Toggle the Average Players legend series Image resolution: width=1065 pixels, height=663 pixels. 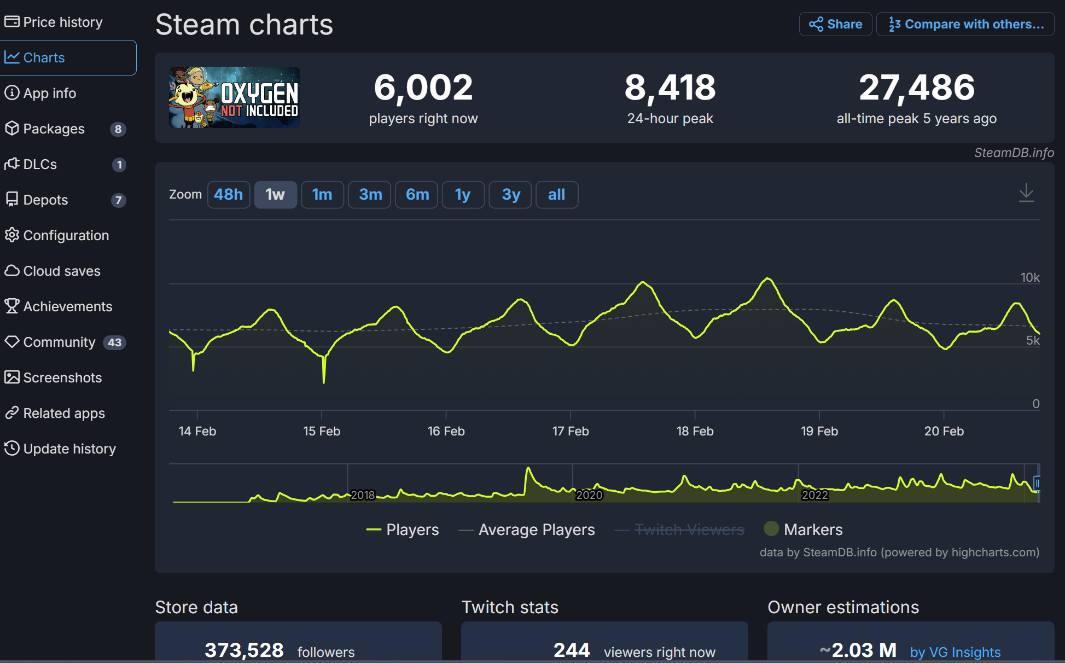pyautogui.click(x=526, y=530)
